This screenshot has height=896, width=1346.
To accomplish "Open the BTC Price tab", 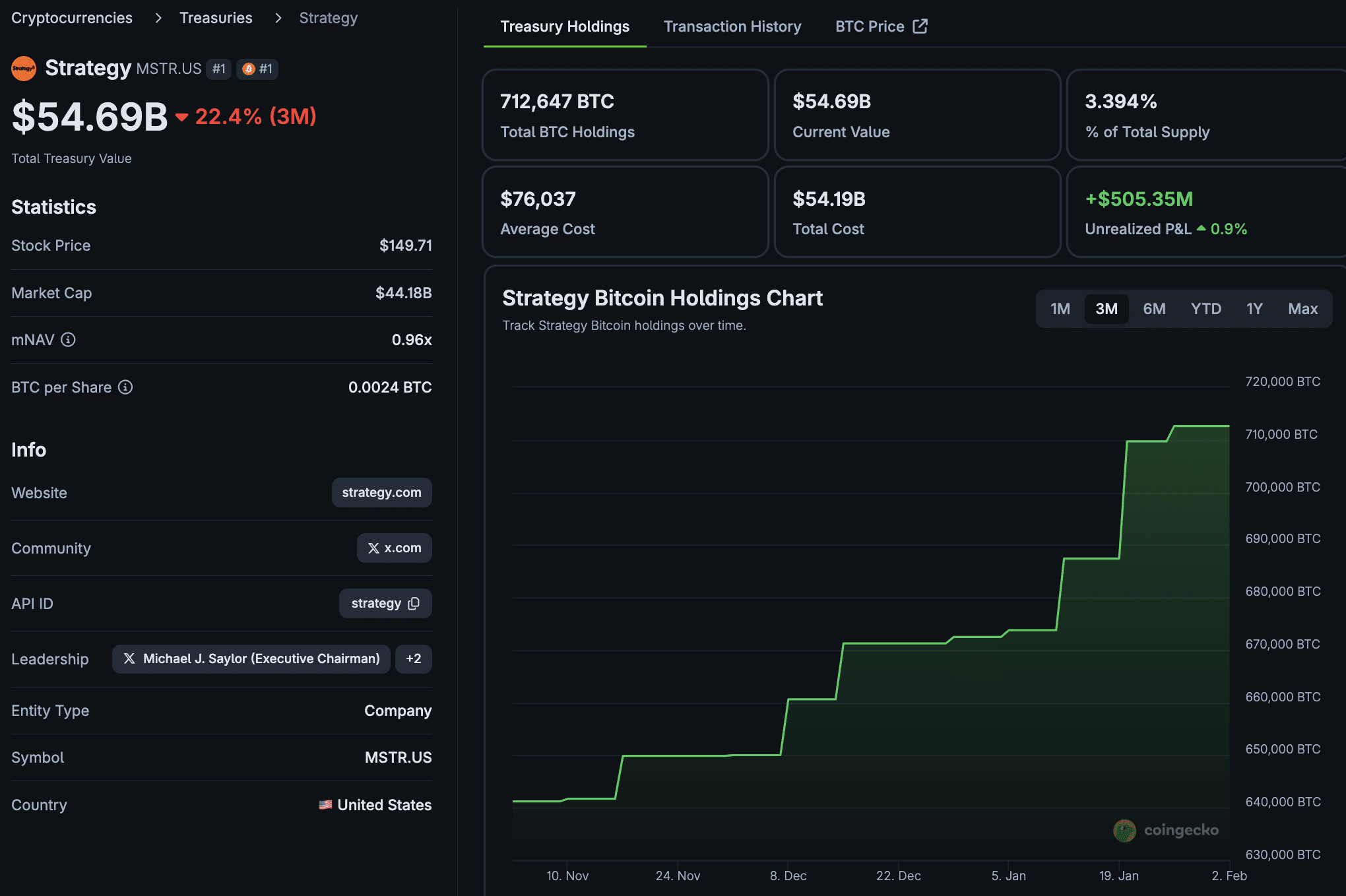I will coord(881,26).
